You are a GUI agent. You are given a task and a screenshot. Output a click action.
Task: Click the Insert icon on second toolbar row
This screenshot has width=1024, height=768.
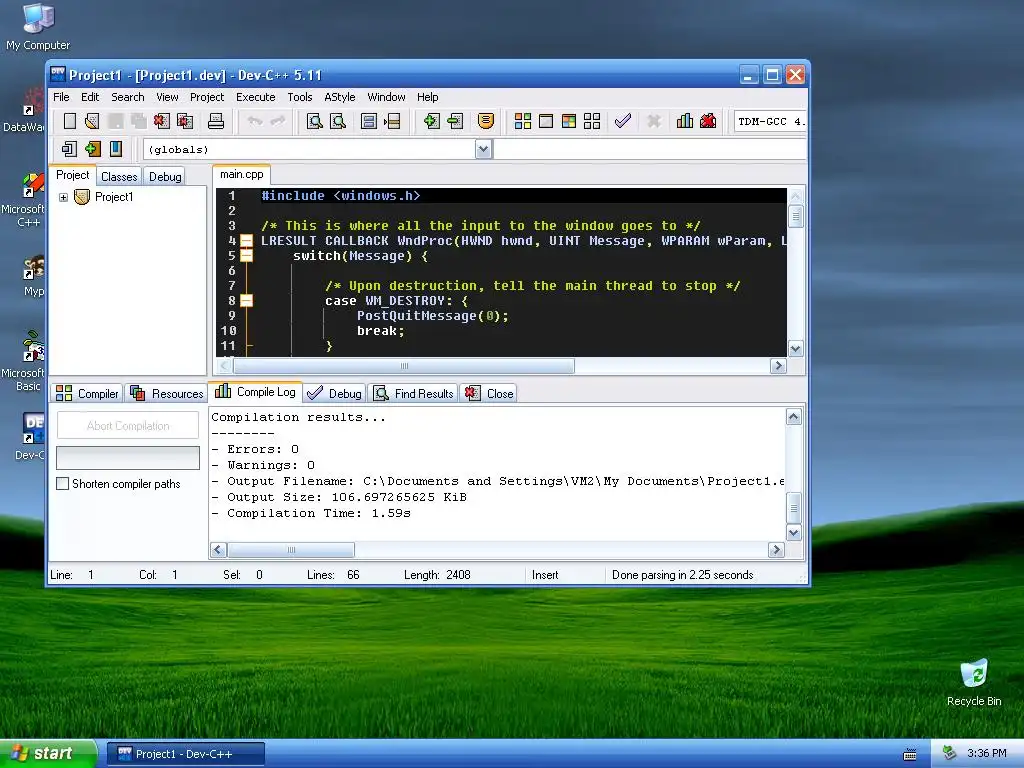[x=69, y=149]
